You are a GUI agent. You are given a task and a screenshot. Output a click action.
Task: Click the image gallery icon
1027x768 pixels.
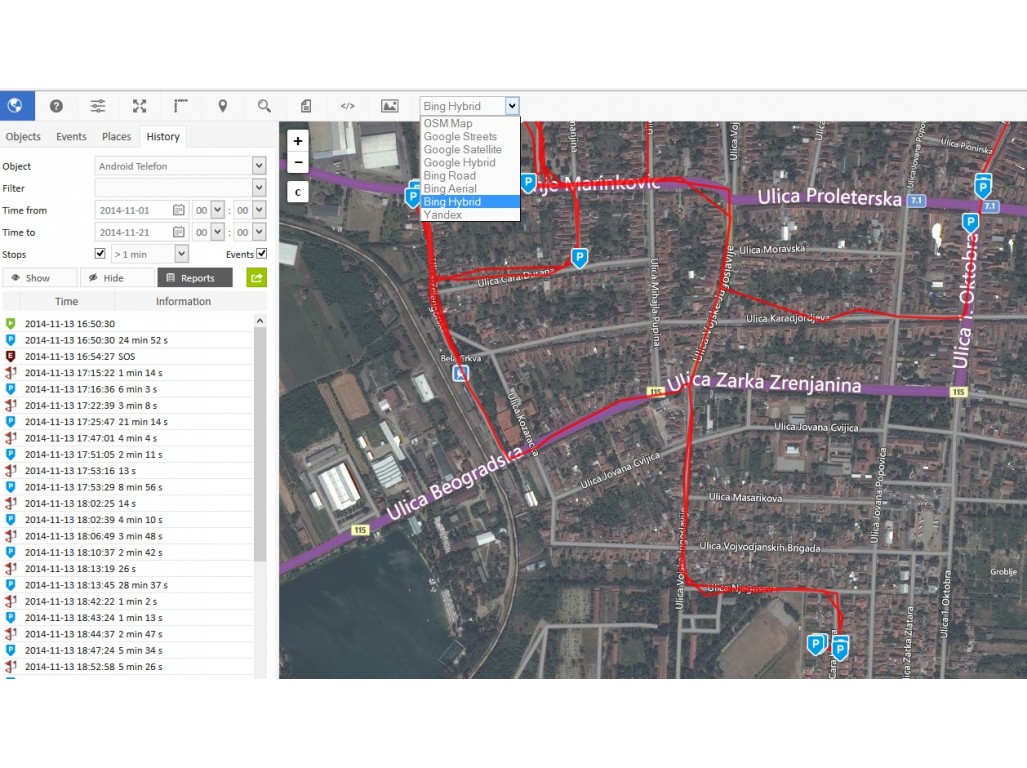(390, 105)
